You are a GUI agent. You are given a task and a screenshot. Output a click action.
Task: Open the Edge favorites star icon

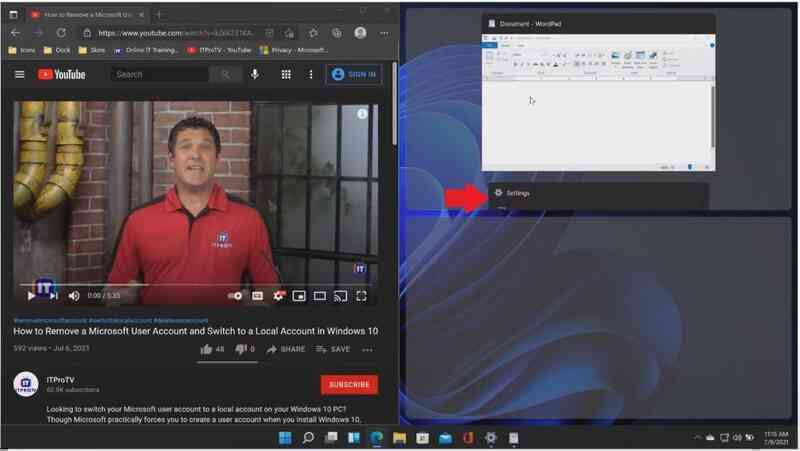pos(313,33)
